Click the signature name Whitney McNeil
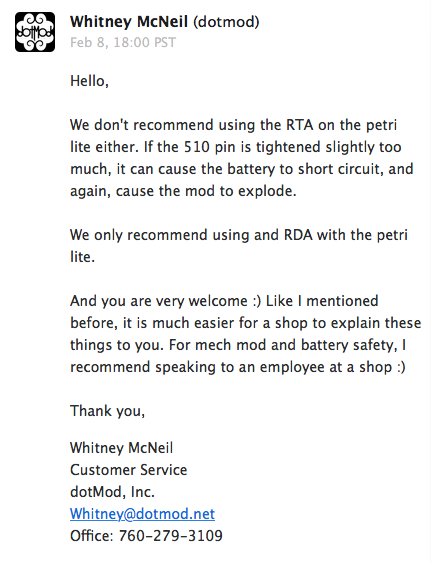Image resolution: width=431 pixels, height=565 pixels. [x=121, y=448]
